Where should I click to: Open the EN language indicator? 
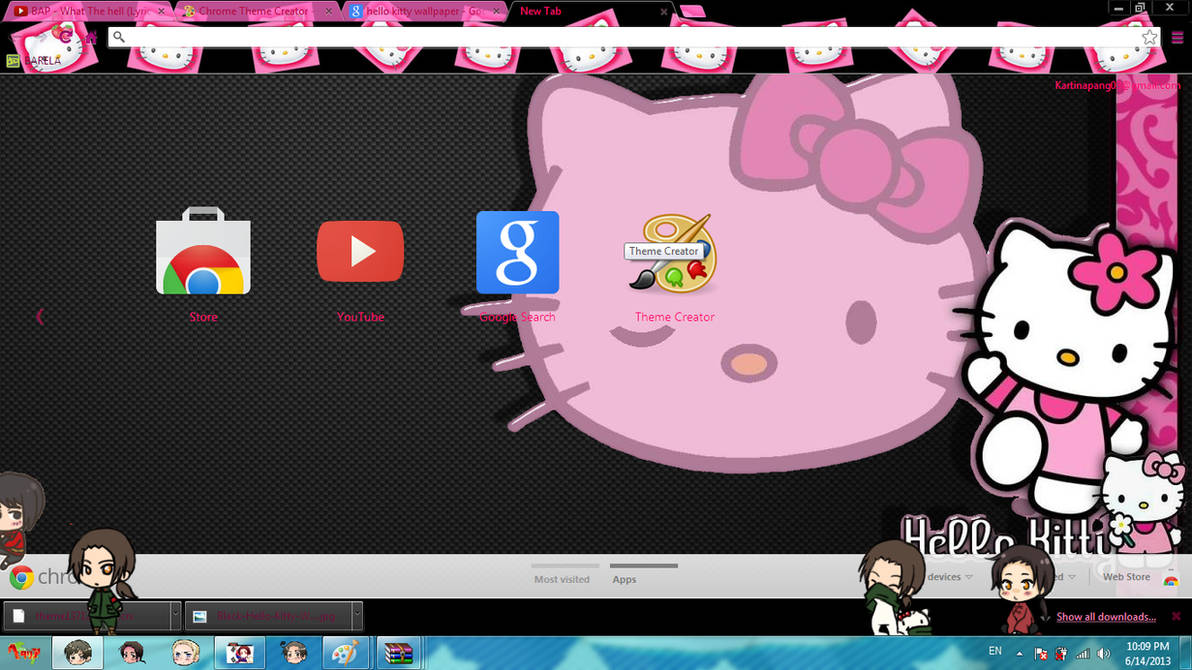[994, 652]
